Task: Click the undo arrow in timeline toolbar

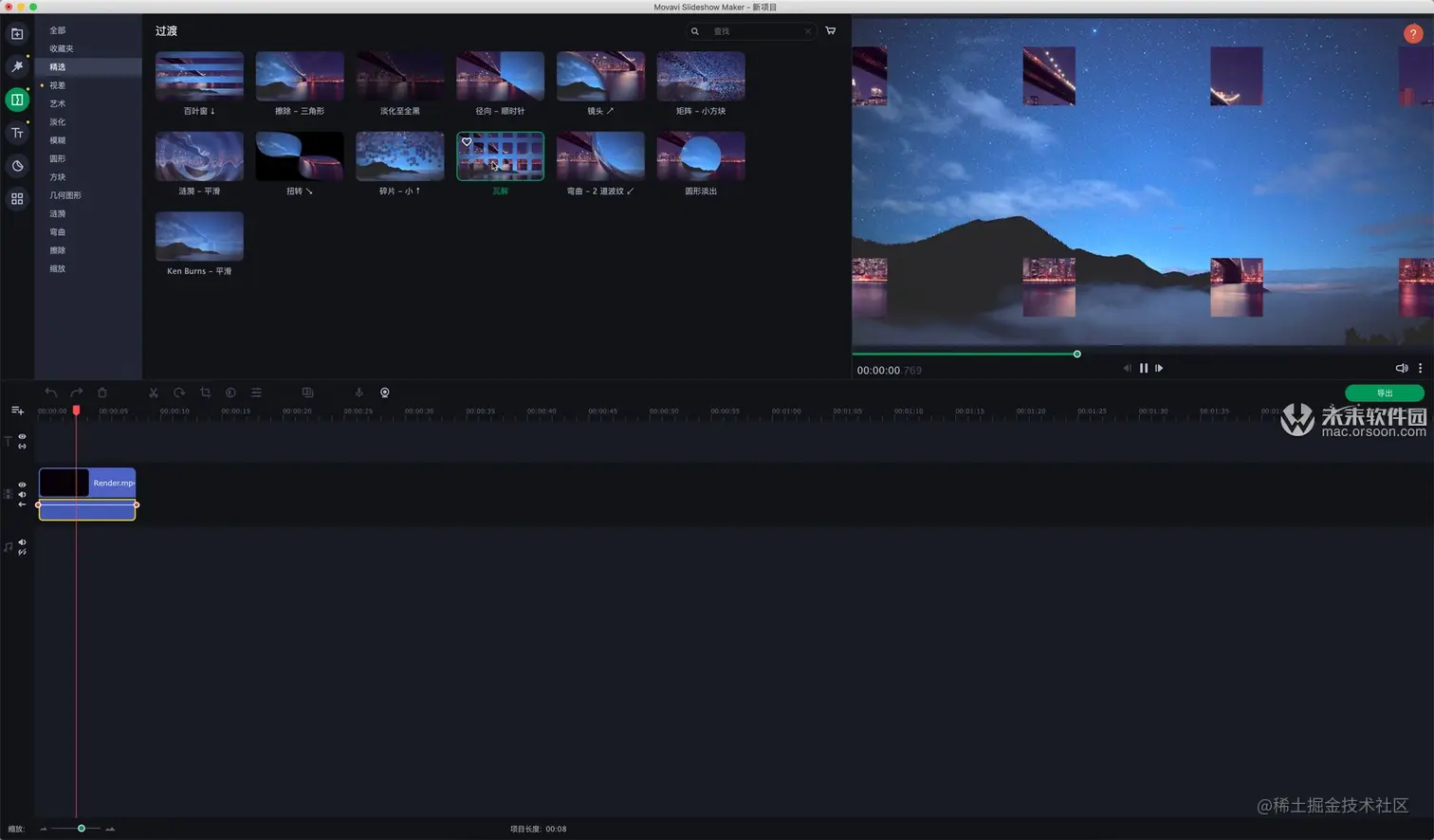Action: point(51,393)
